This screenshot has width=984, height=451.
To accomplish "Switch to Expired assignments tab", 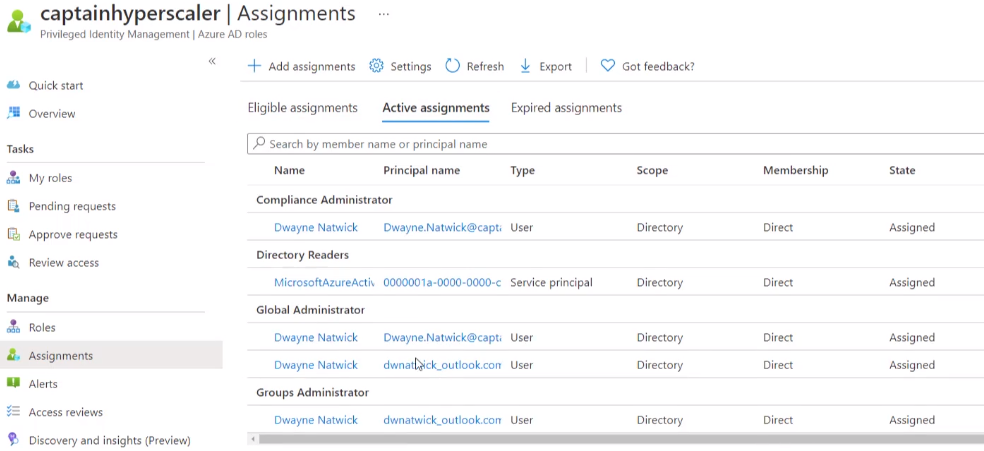I will pos(566,108).
